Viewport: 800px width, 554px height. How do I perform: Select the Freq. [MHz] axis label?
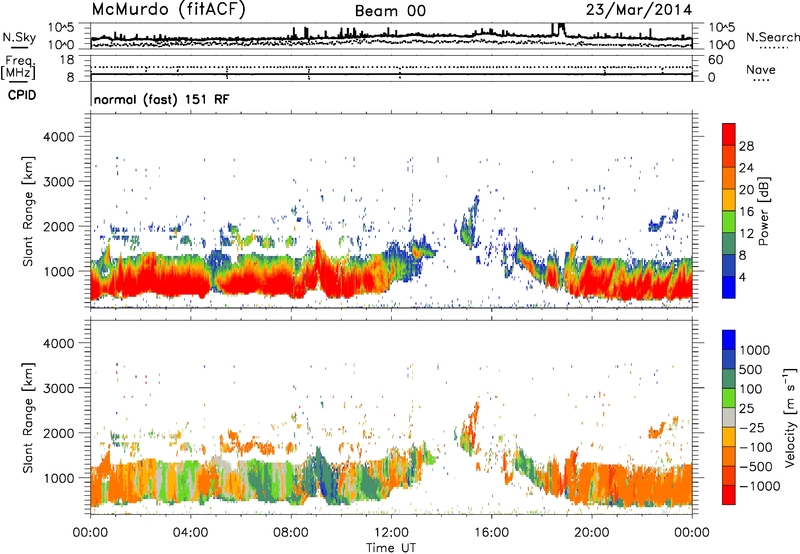pyautogui.click(x=19, y=68)
